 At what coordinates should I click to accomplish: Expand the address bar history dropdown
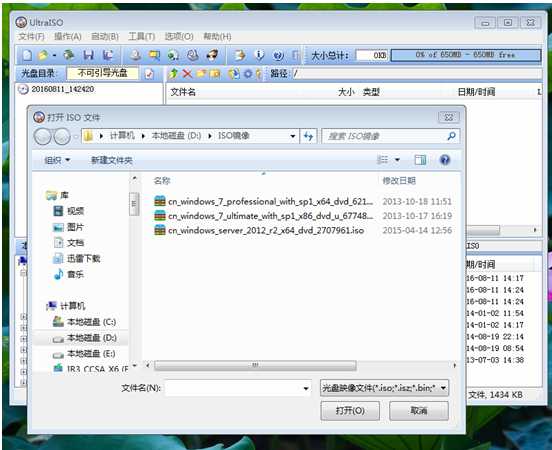(293, 136)
